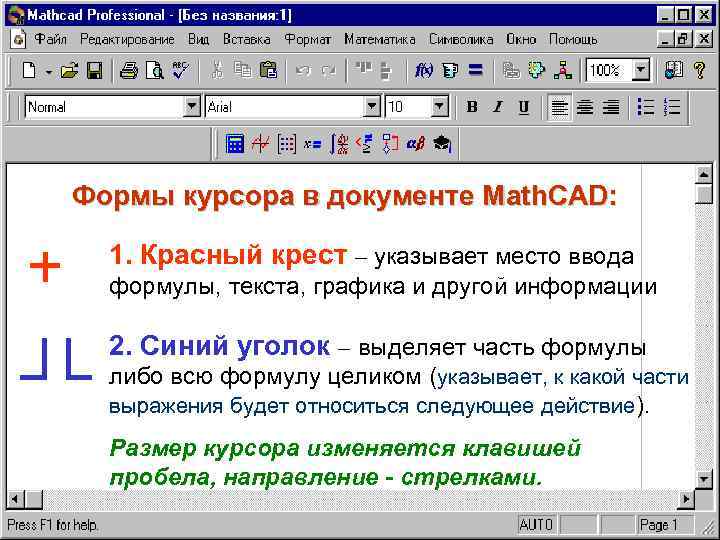
Task: Open document icon menu beside Файл
Action: [x=19, y=39]
